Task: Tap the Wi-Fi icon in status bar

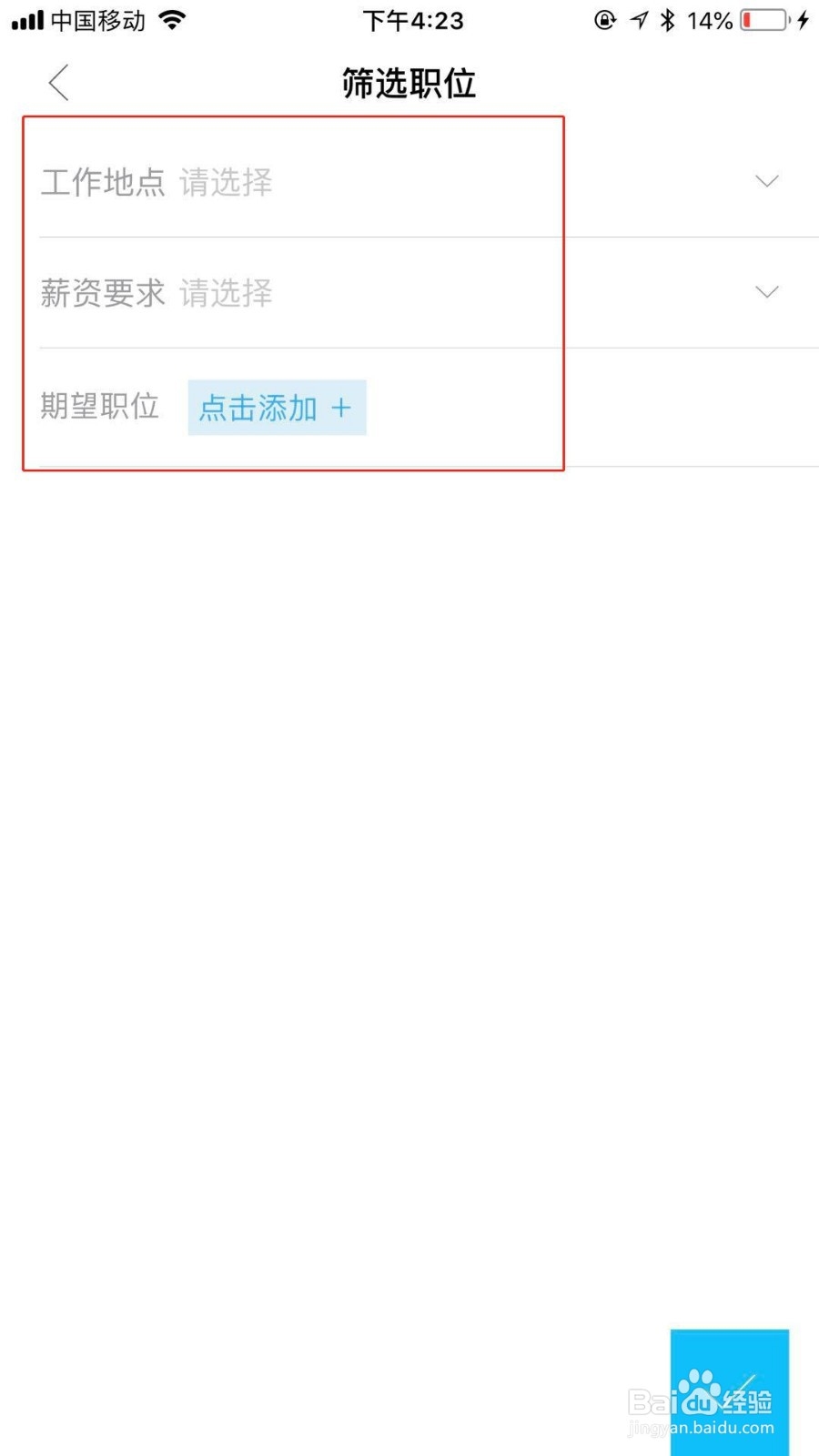Action: 171,20
